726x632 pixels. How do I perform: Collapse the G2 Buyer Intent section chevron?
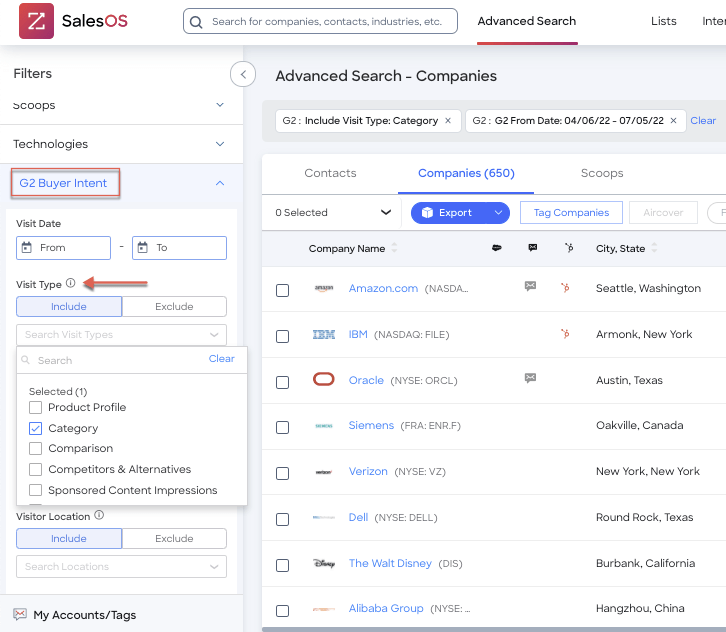[220, 183]
